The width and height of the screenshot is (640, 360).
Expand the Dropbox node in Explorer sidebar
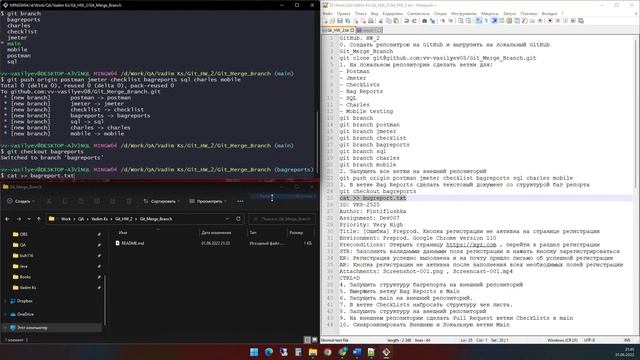click(5, 301)
